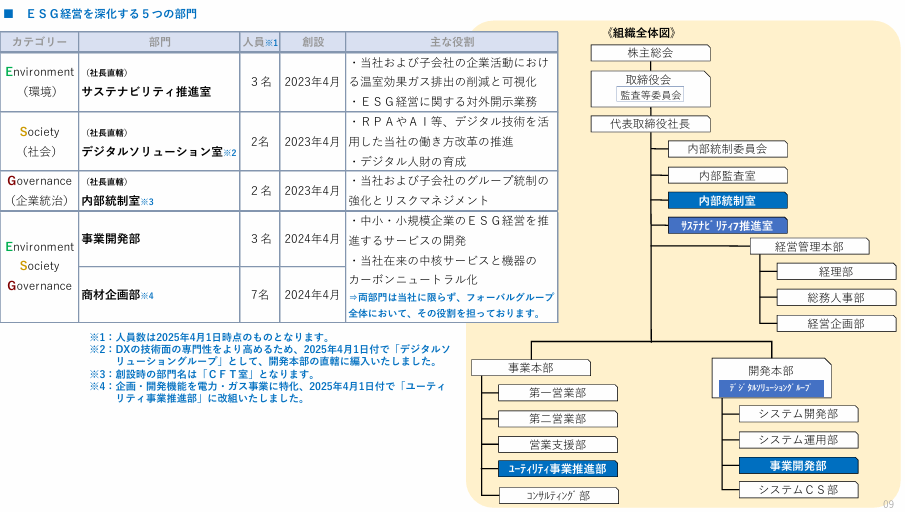Click the 総務人事部 box

[x=836, y=297]
